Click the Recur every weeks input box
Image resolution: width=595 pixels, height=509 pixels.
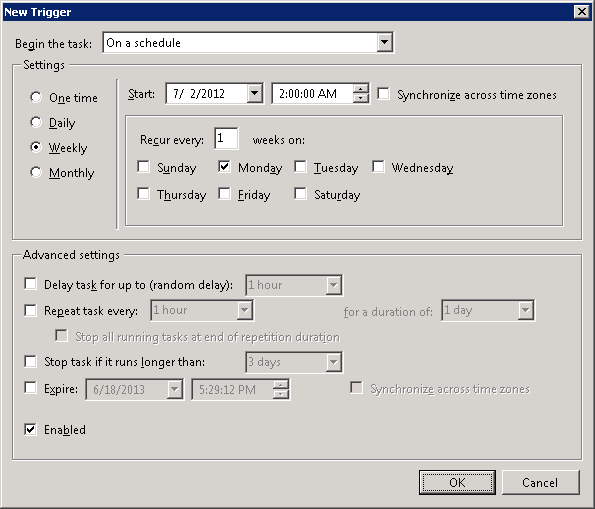[226, 139]
